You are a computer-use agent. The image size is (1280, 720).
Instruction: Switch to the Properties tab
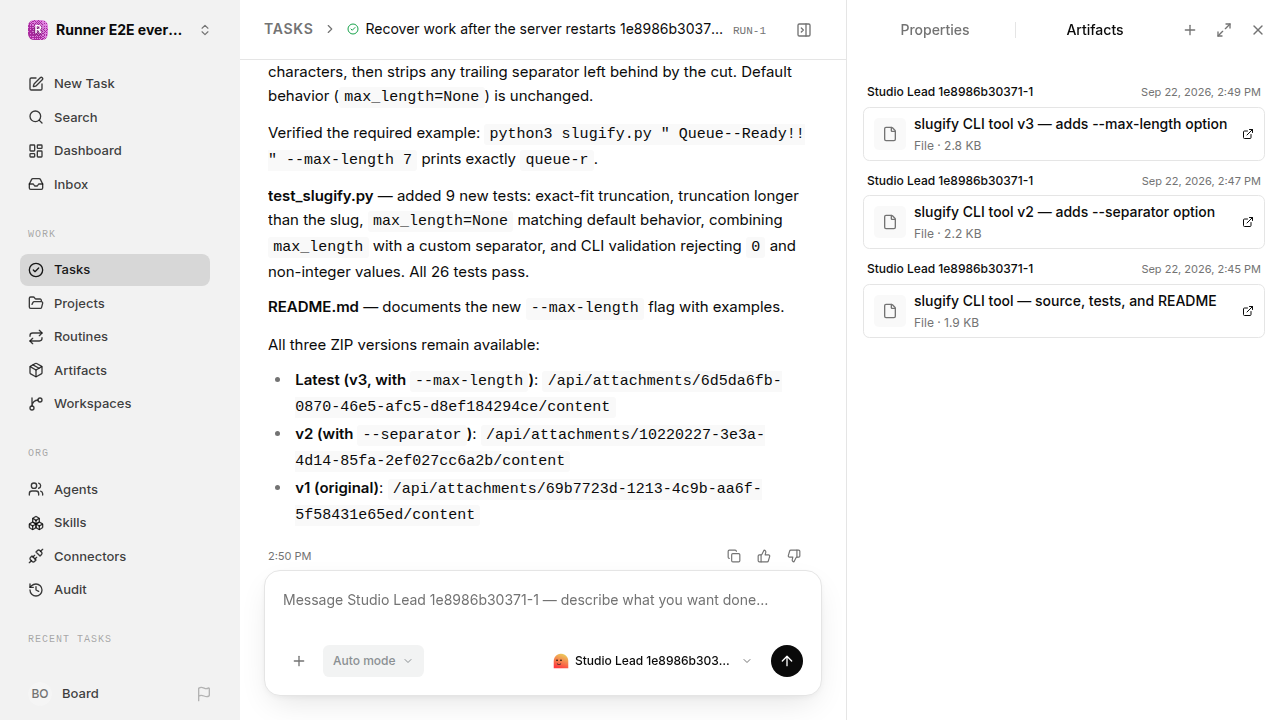tap(934, 30)
